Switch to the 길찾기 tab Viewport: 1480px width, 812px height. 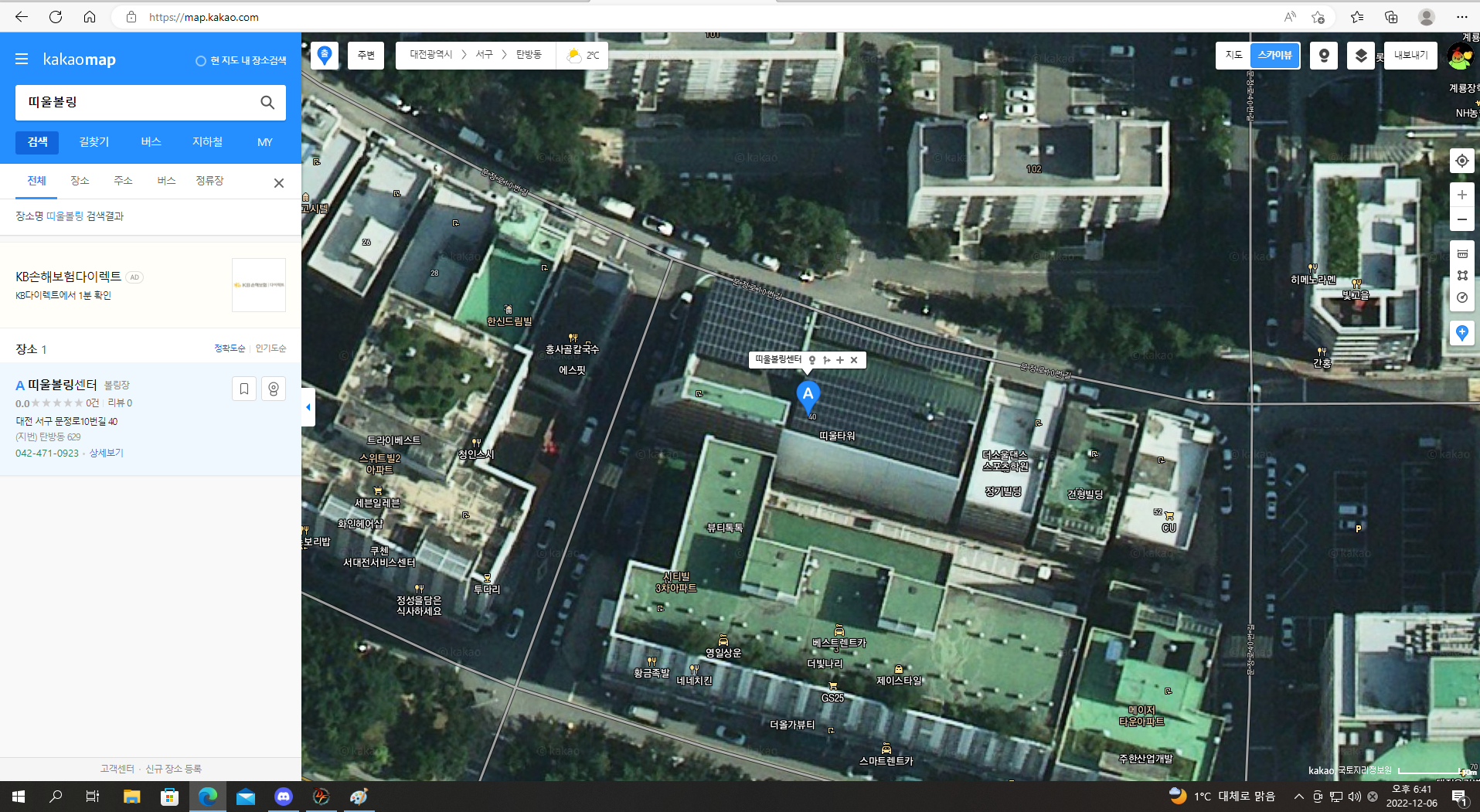tap(94, 142)
